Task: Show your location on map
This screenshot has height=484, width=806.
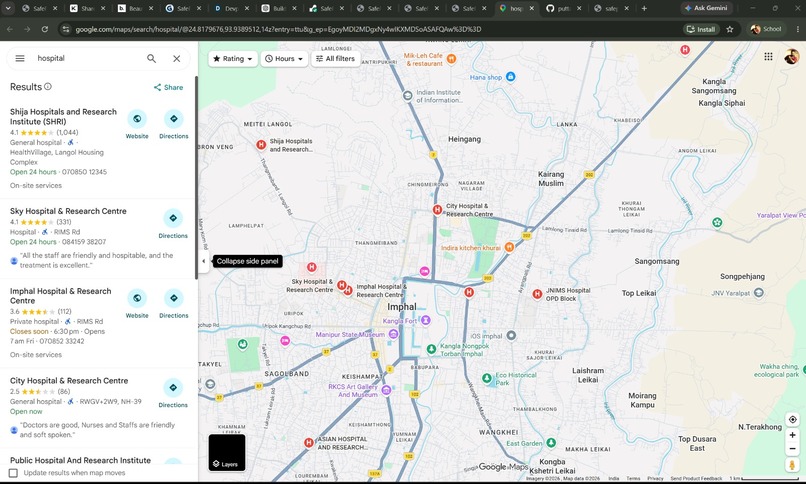Action: 792,419
